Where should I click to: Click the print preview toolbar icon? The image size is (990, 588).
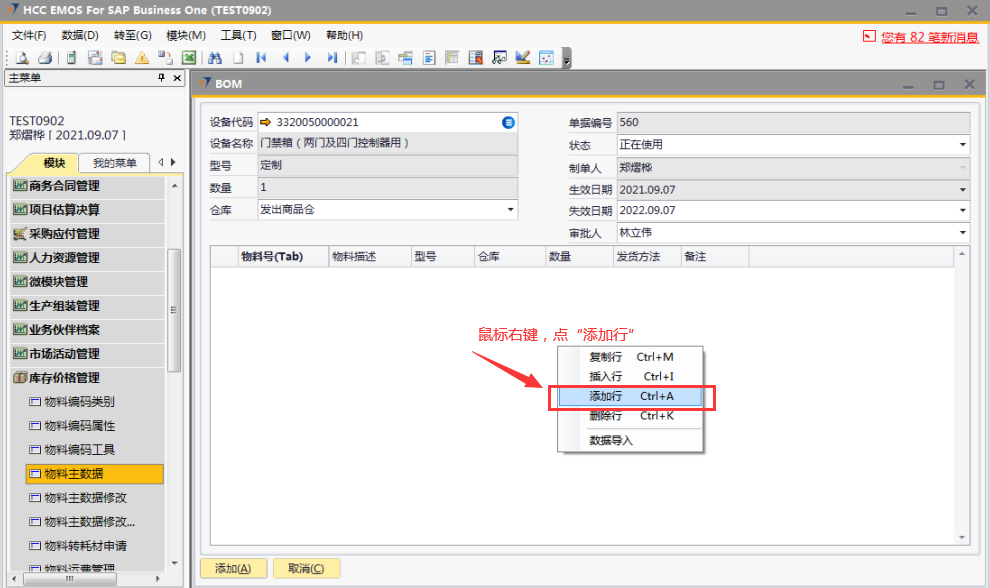pos(21,58)
